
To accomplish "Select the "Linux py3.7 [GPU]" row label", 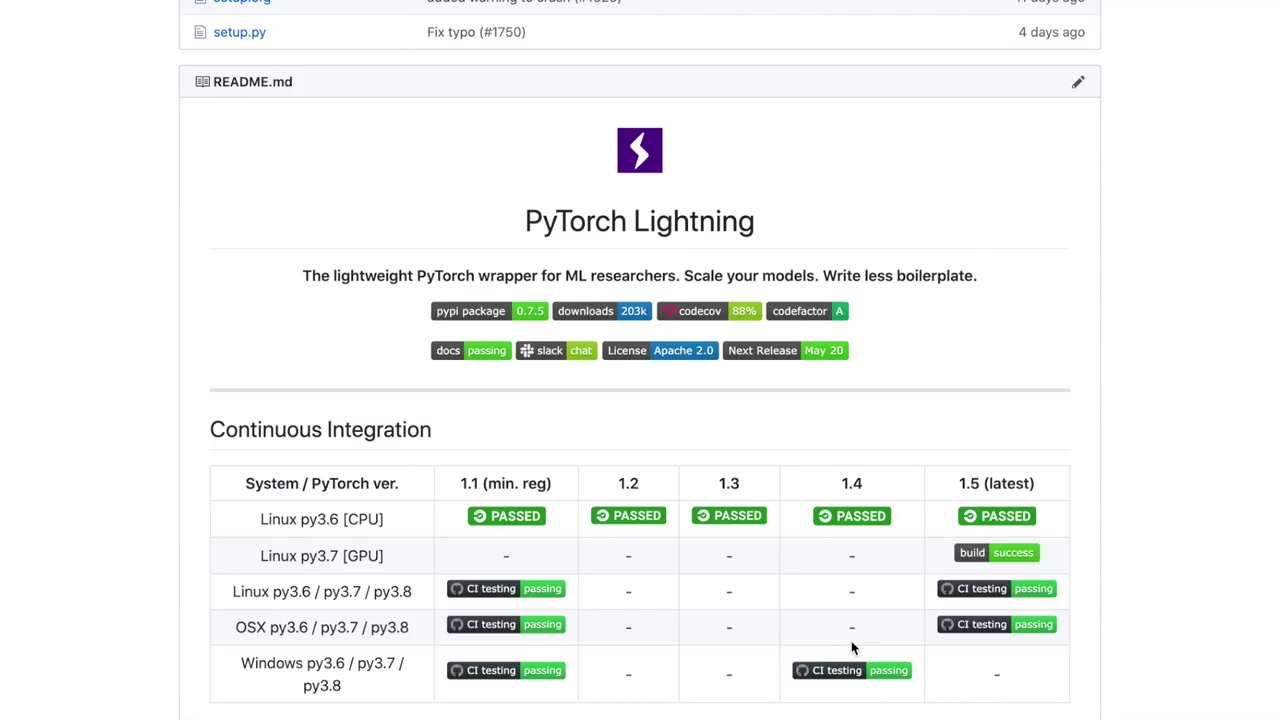I will (x=322, y=556).
